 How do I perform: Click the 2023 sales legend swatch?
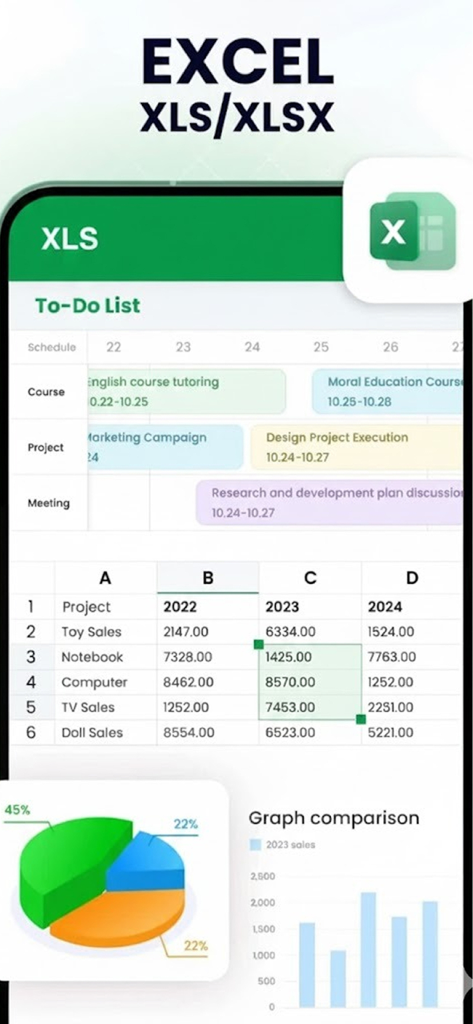[x=255, y=844]
